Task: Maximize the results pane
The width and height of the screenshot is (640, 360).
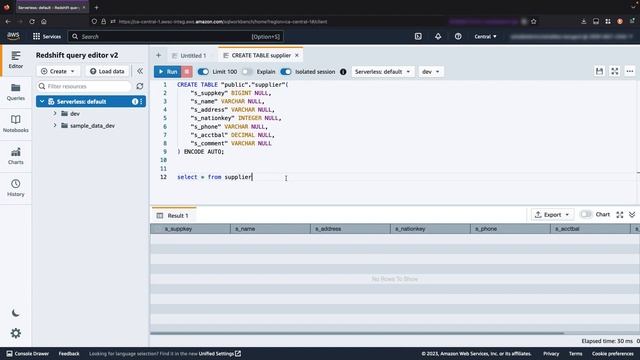Action: (620, 215)
